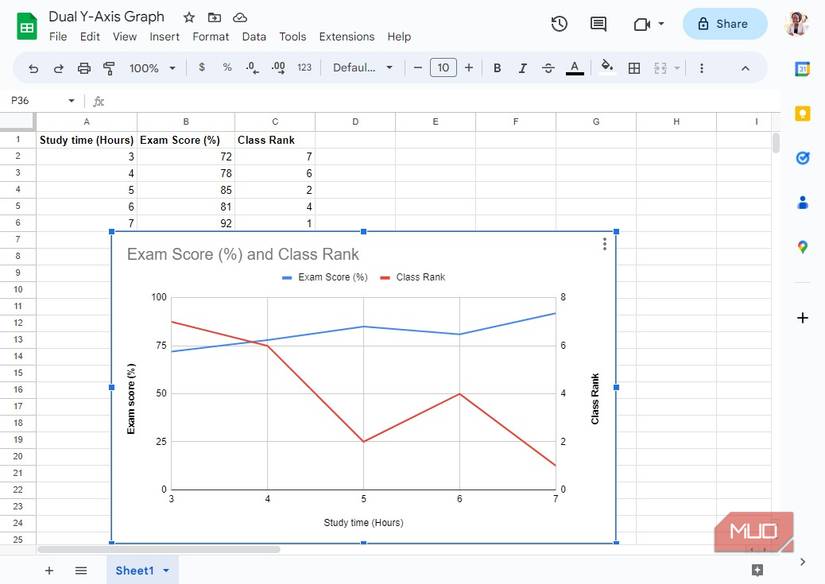The image size is (825, 584).
Task: Open the text color picker
Action: (574, 68)
